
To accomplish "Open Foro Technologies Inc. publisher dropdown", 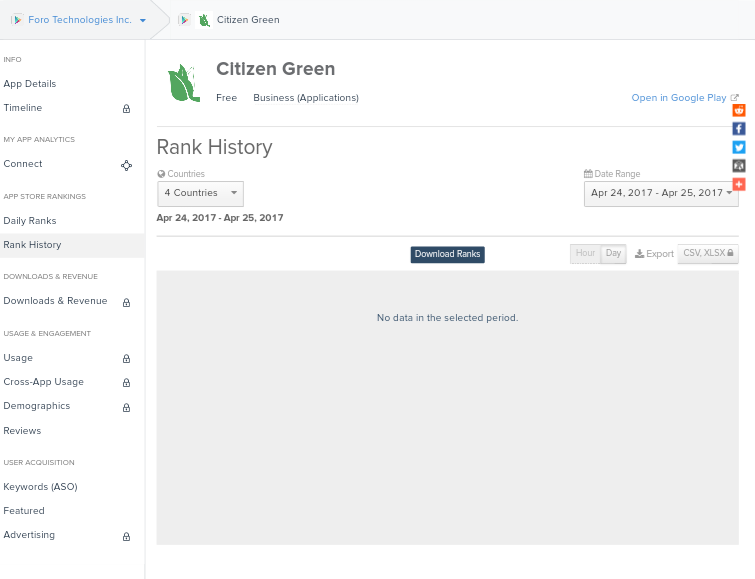I will click(79, 20).
